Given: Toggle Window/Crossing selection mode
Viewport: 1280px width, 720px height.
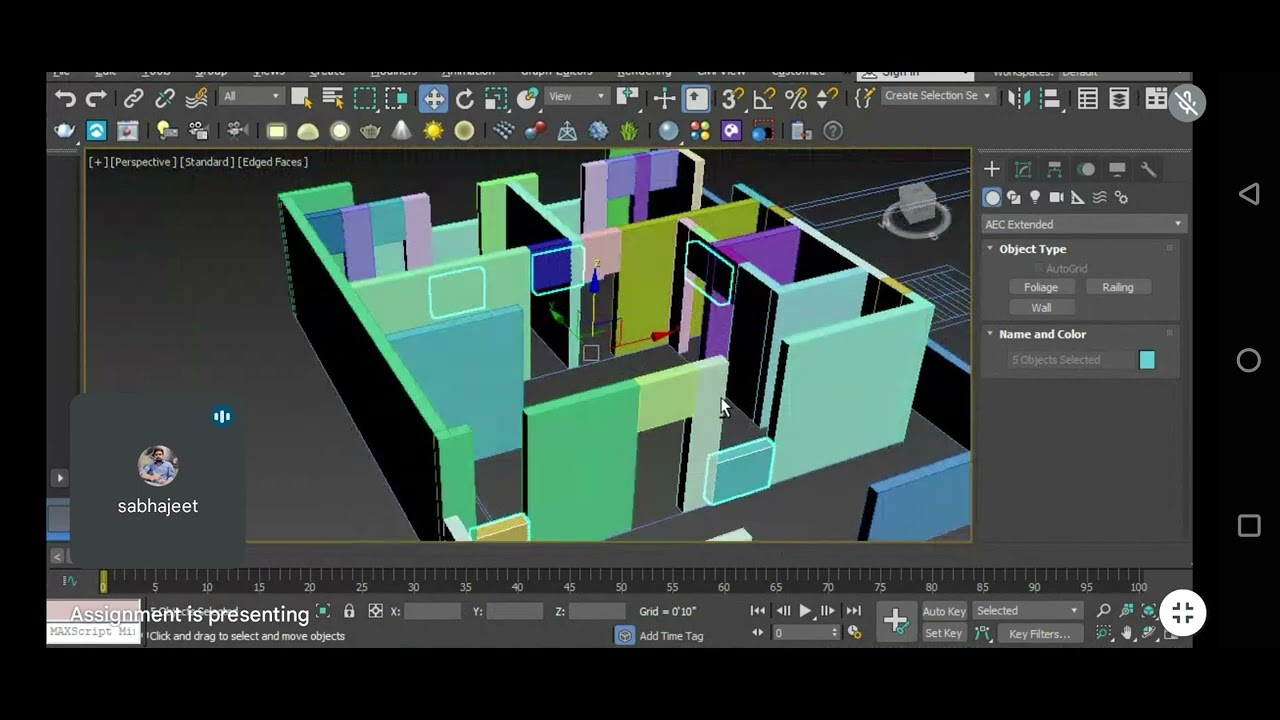Looking at the screenshot, I should click(x=397, y=98).
